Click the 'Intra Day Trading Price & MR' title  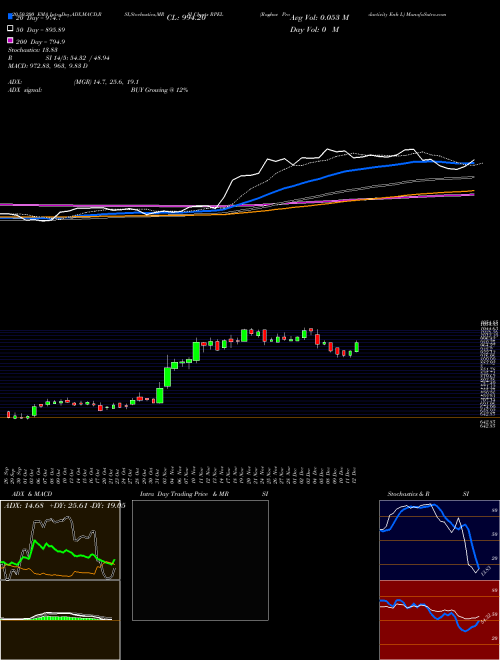click(184, 494)
